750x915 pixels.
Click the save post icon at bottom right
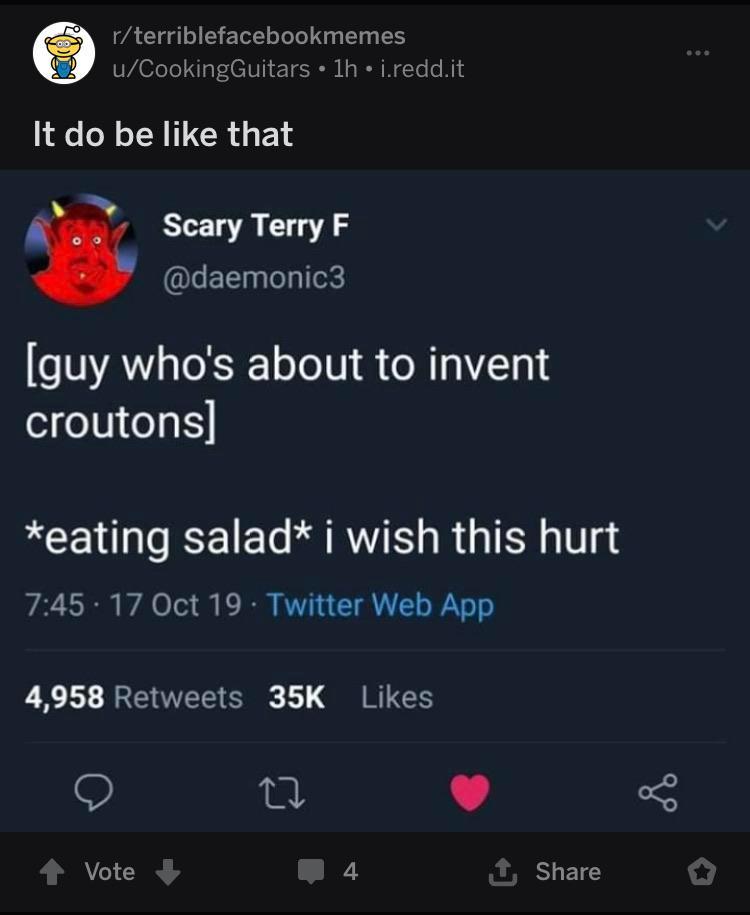pos(710,871)
